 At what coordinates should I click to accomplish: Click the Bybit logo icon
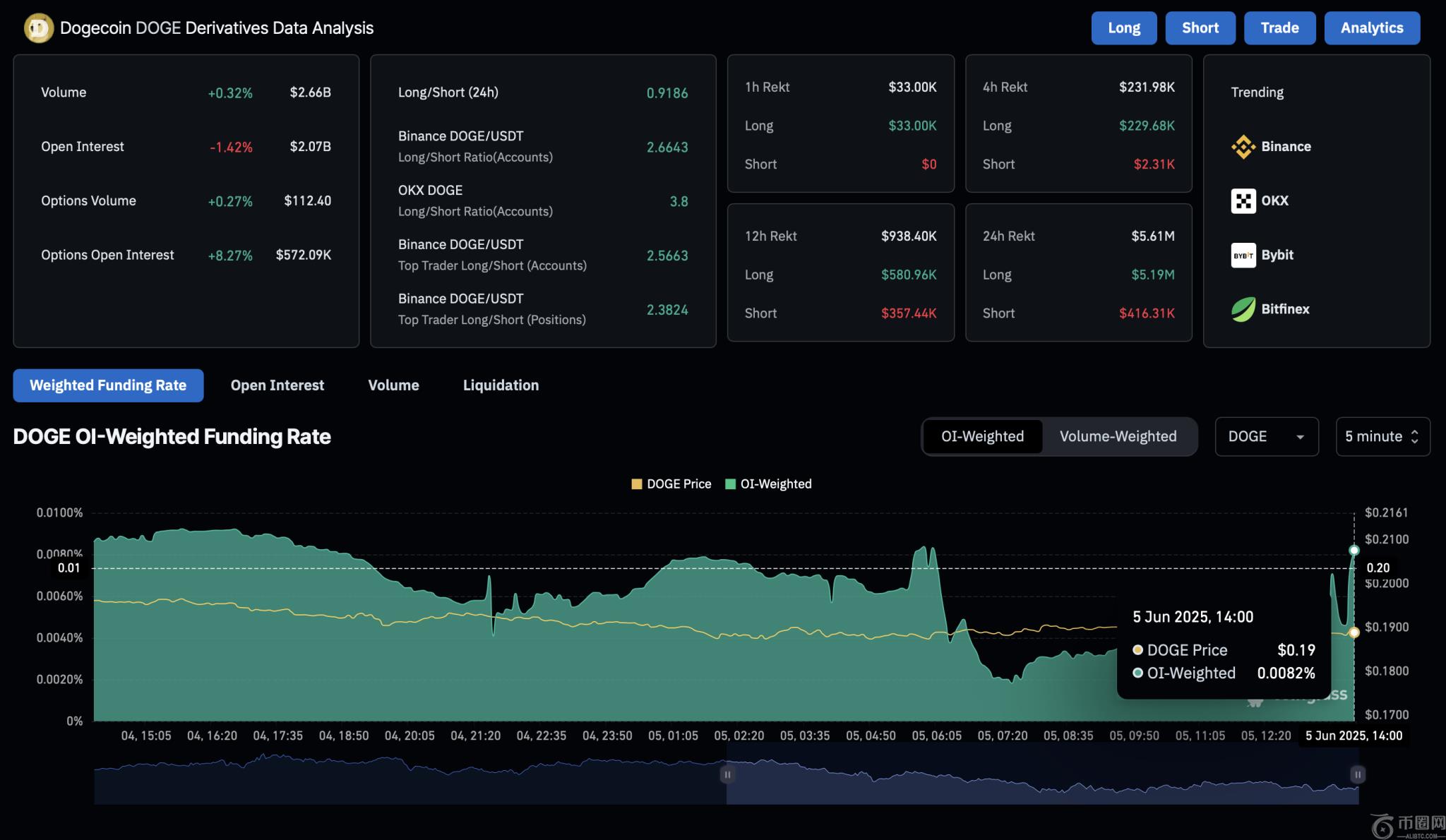pos(1243,256)
